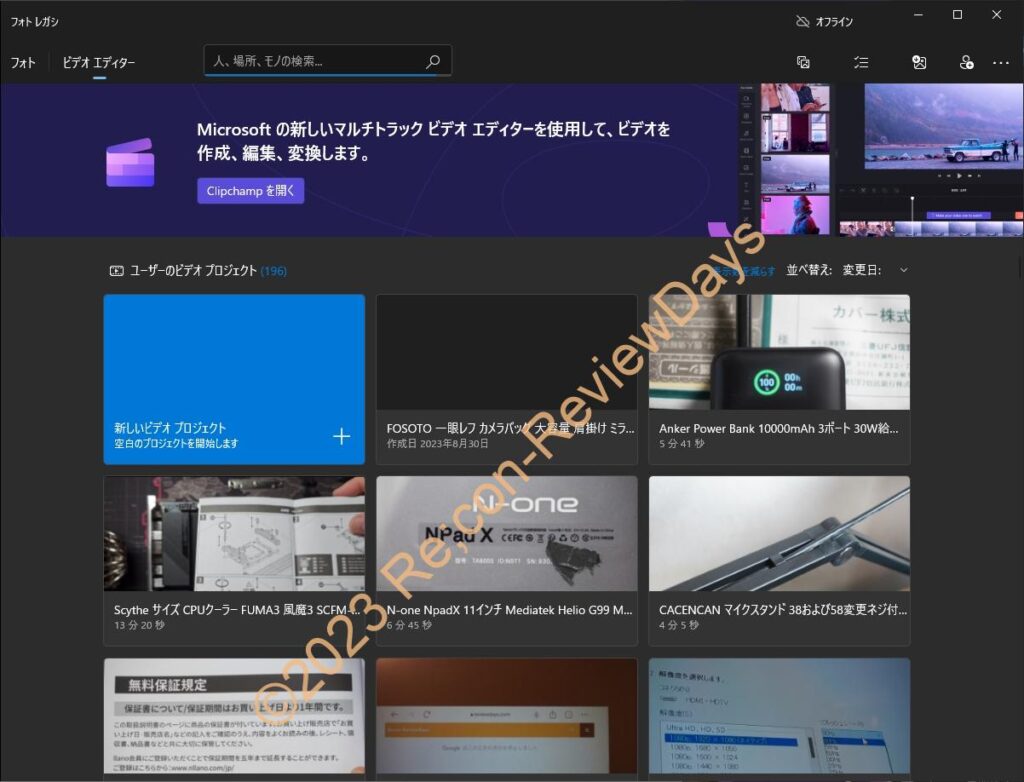Click the import images icon in the toolbar

(919, 62)
